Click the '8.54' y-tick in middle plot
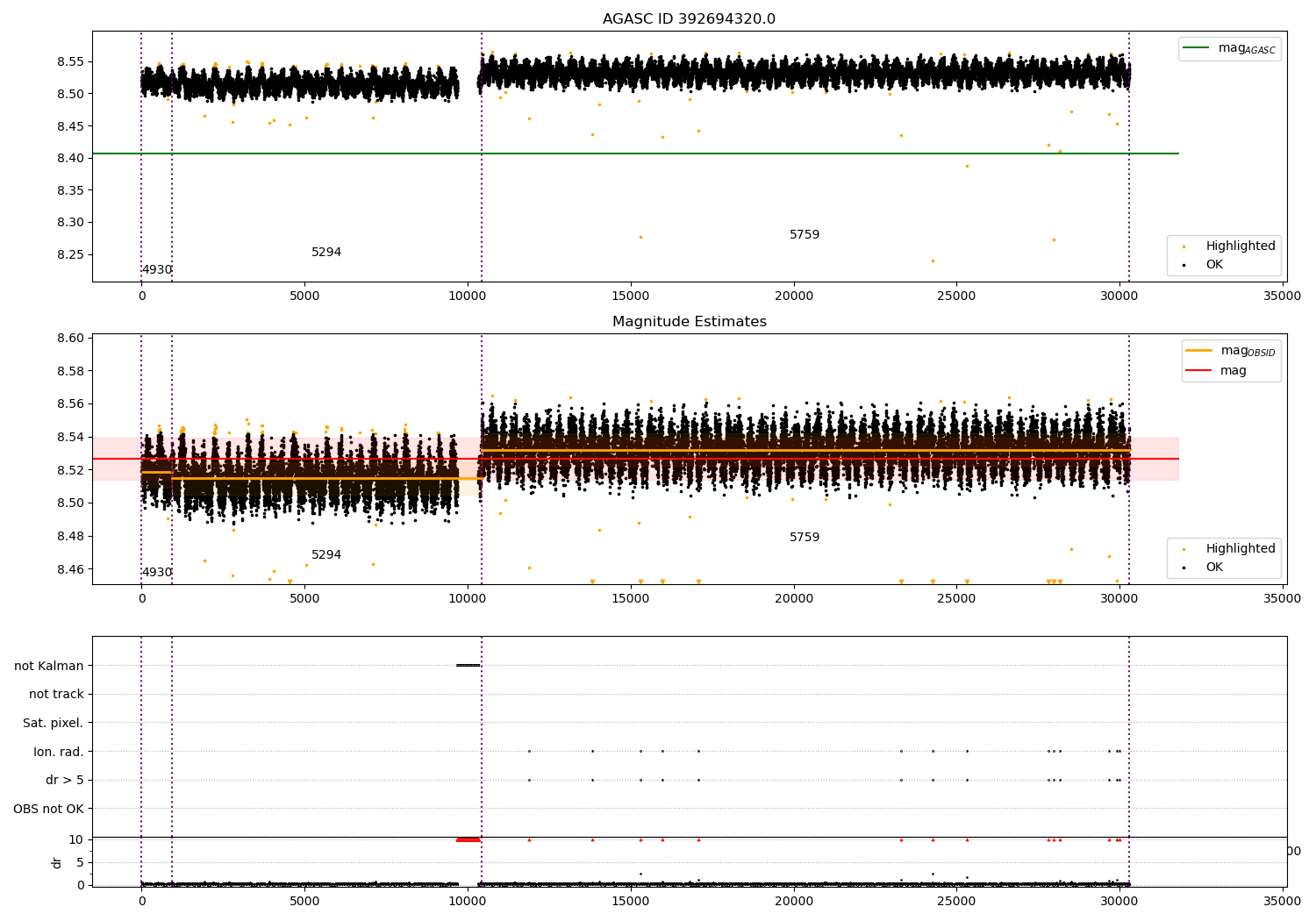The height and width of the screenshot is (921, 1316). point(70,437)
